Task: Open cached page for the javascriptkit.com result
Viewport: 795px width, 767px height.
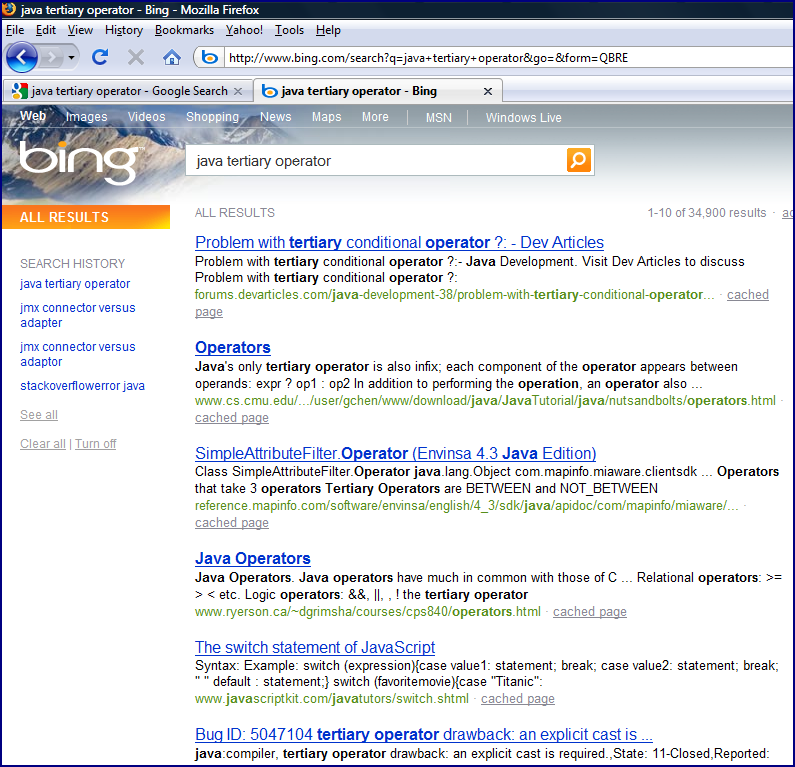Action: (518, 699)
